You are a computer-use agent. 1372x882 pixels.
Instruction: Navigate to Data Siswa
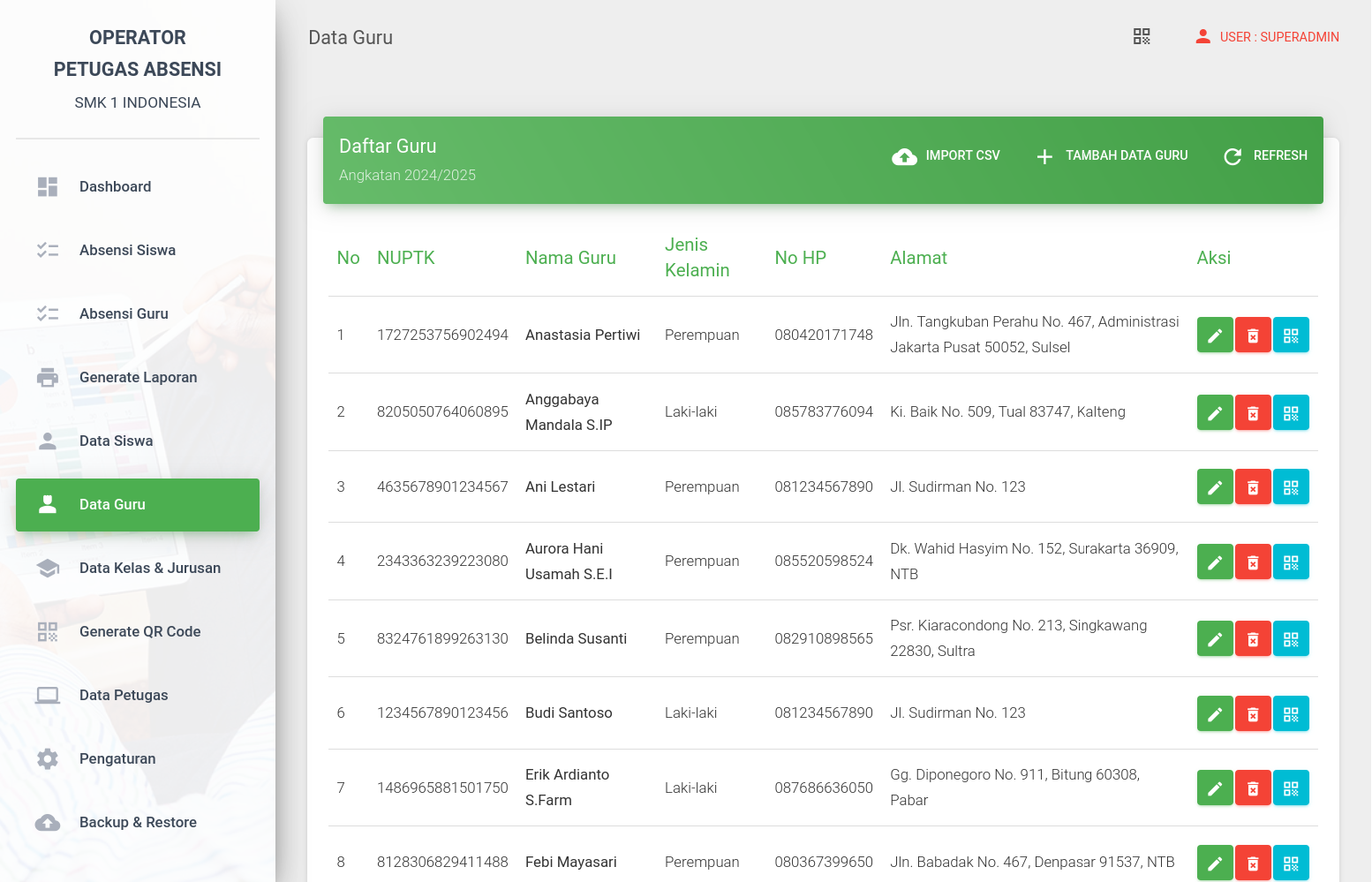[x=138, y=441]
